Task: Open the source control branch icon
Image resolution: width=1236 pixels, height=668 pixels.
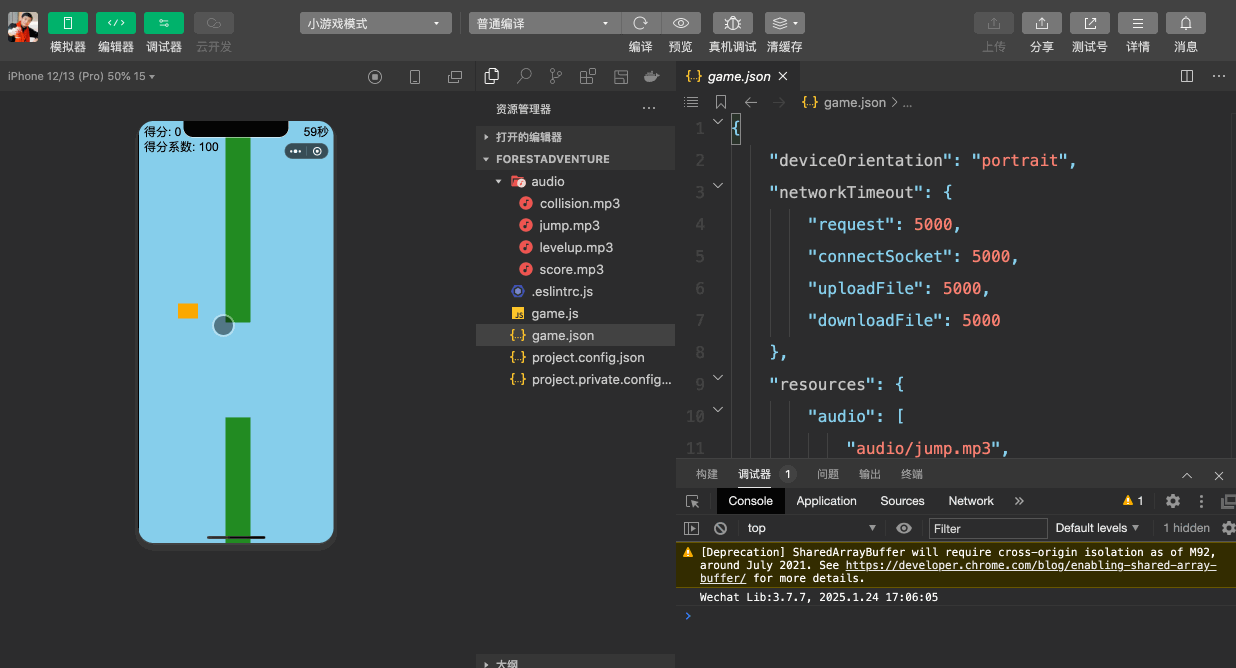Action: [x=556, y=76]
